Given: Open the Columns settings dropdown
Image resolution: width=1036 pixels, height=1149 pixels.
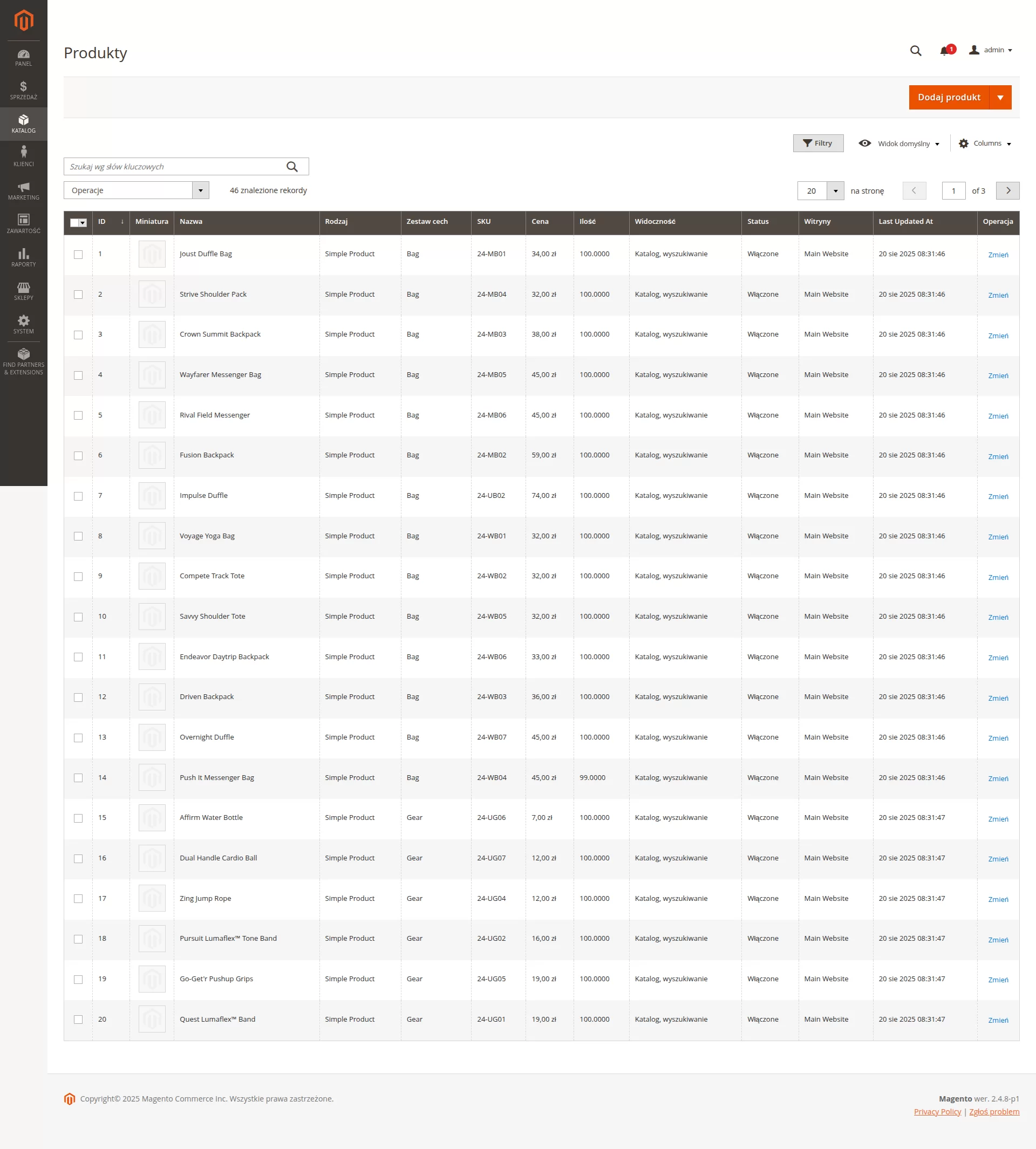Looking at the screenshot, I should 985,143.
